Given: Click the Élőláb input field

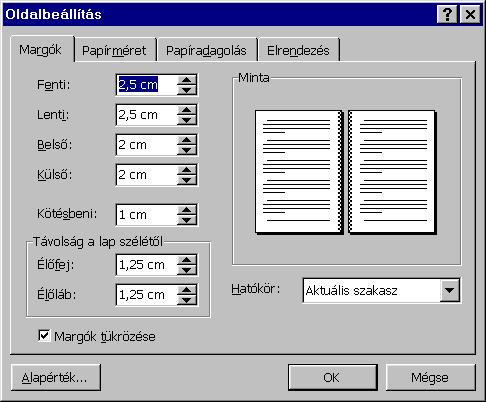Looking at the screenshot, I should (x=147, y=295).
